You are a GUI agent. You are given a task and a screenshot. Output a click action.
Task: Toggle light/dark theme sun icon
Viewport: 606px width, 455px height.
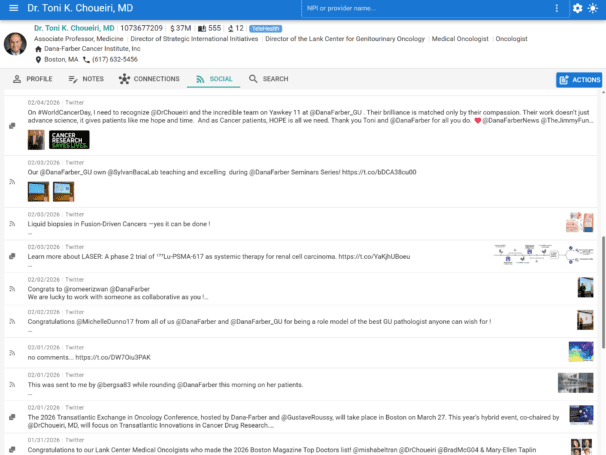[x=595, y=8]
